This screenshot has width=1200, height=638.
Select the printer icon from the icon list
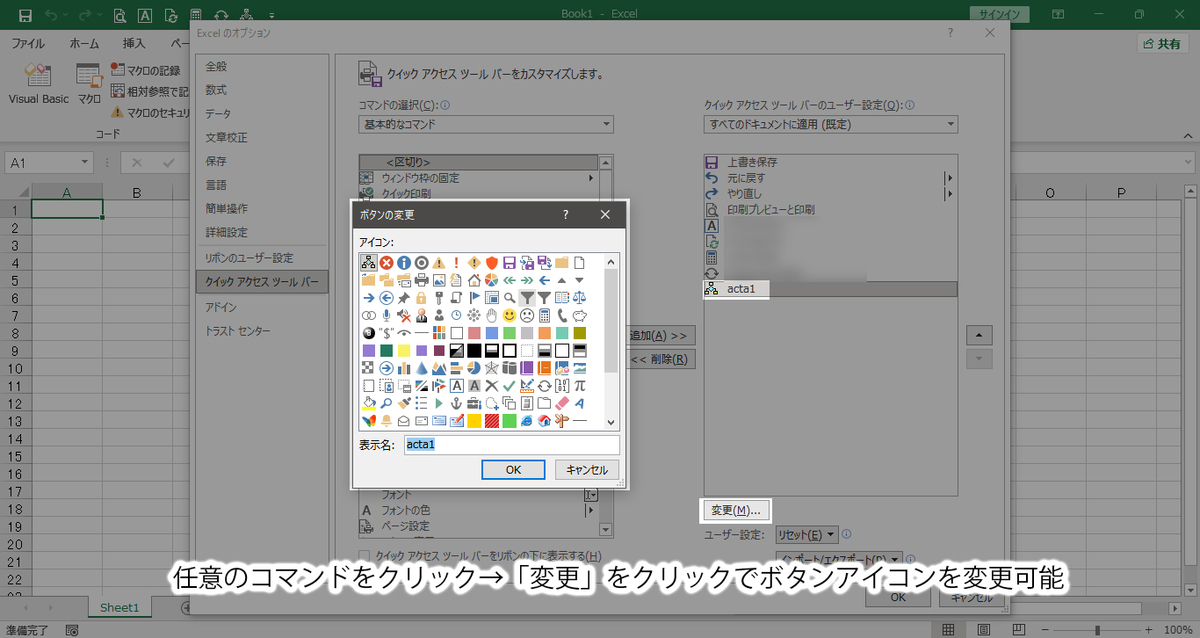[x=421, y=279]
